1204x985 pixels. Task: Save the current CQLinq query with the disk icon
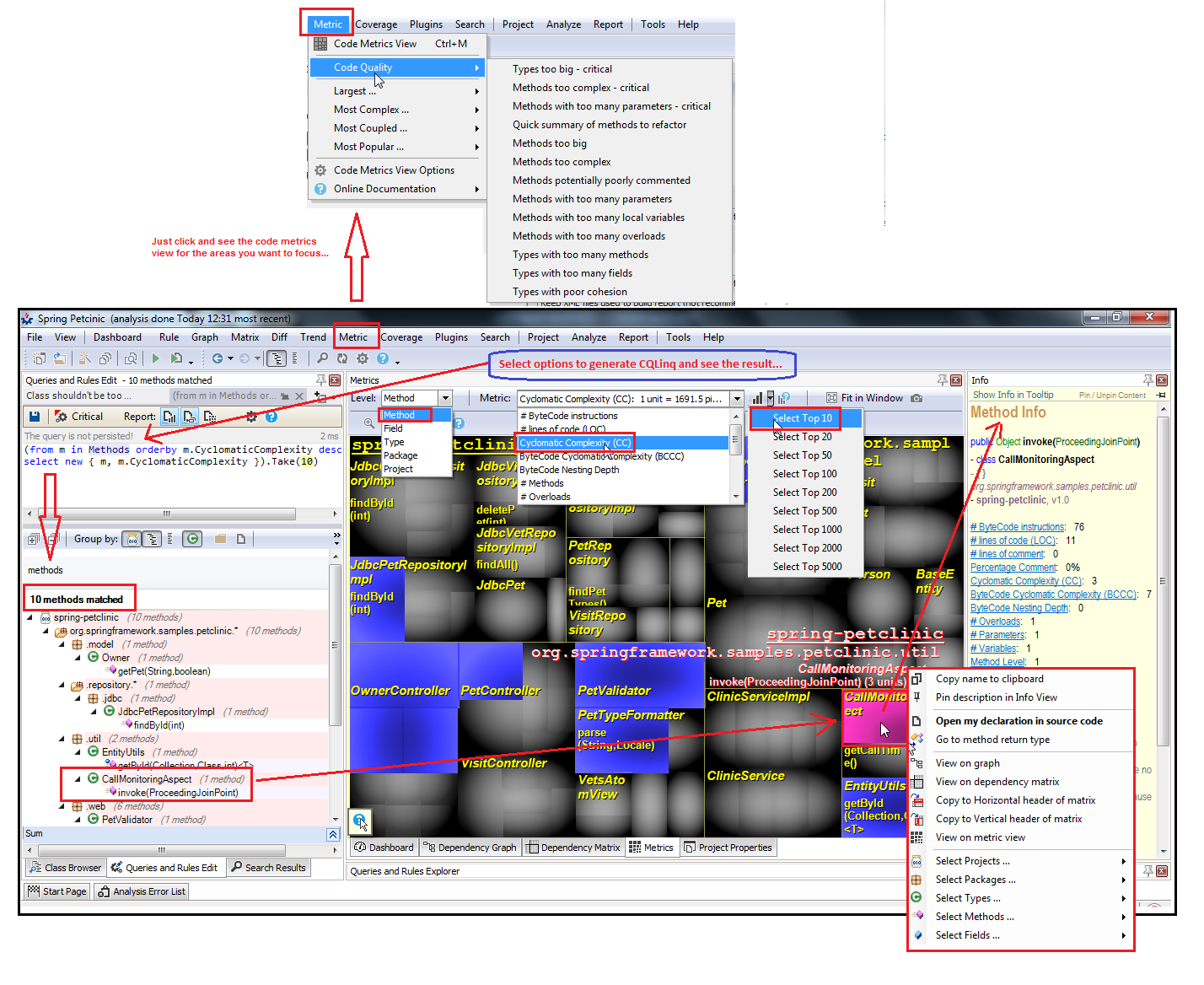click(x=35, y=416)
